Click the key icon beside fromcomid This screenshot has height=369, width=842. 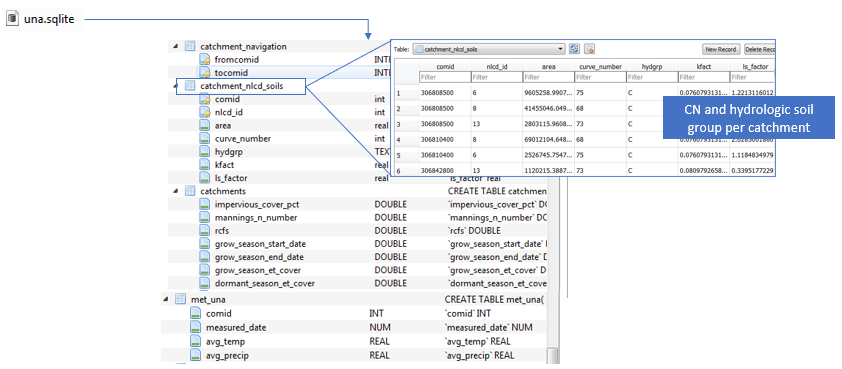click(205, 59)
